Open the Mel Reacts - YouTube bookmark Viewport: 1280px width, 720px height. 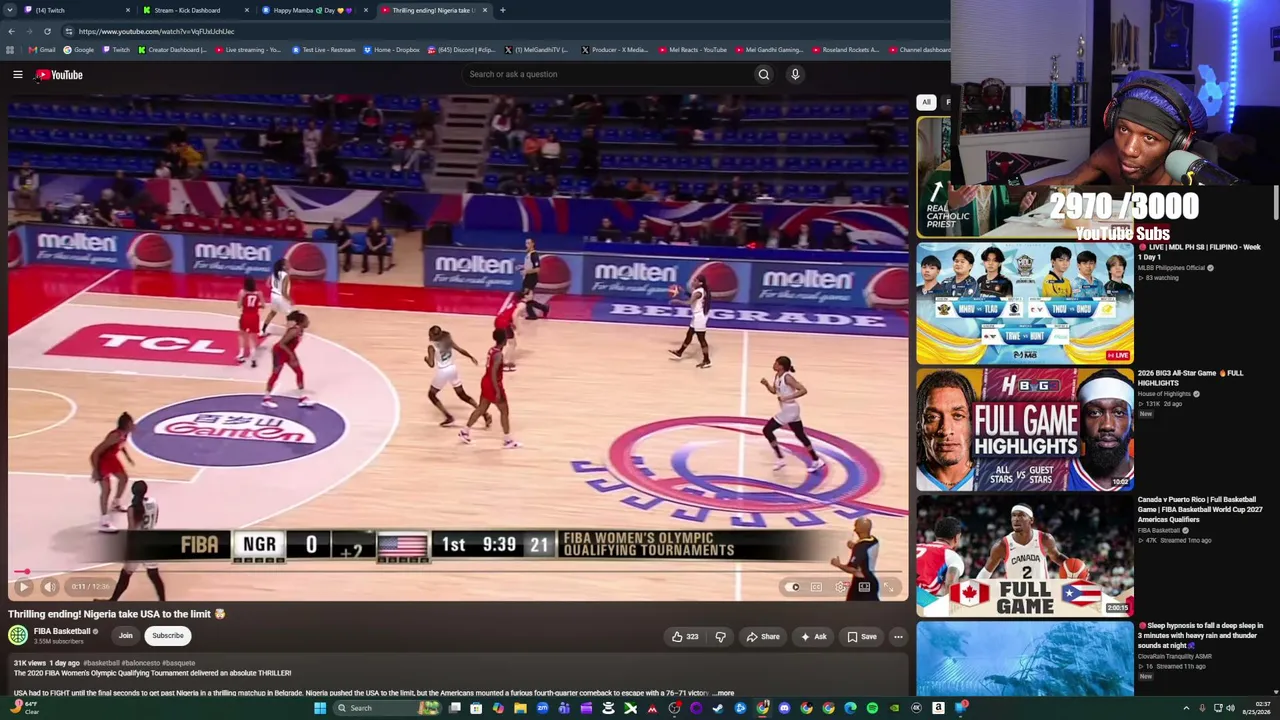692,50
